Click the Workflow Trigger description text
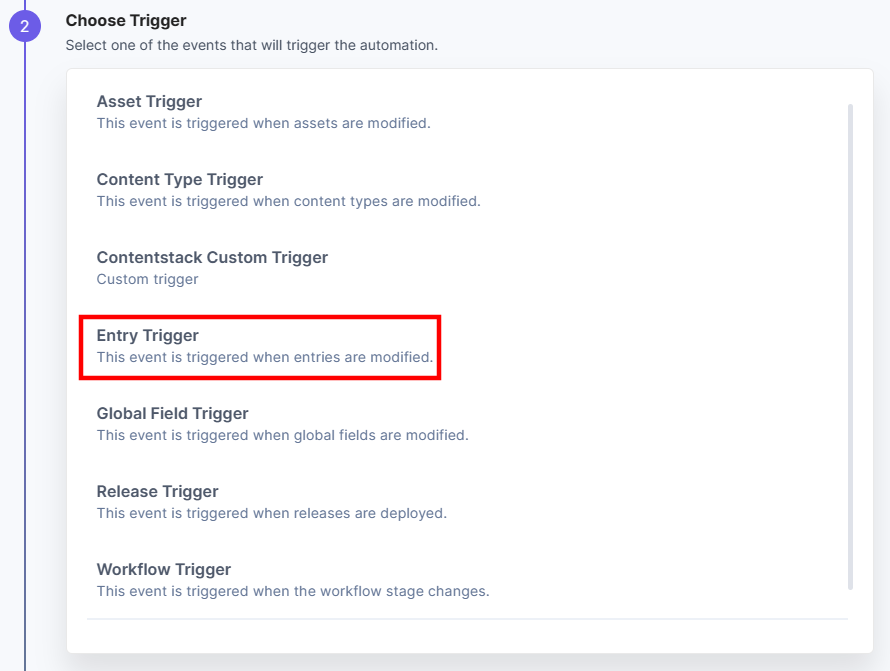 [293, 591]
